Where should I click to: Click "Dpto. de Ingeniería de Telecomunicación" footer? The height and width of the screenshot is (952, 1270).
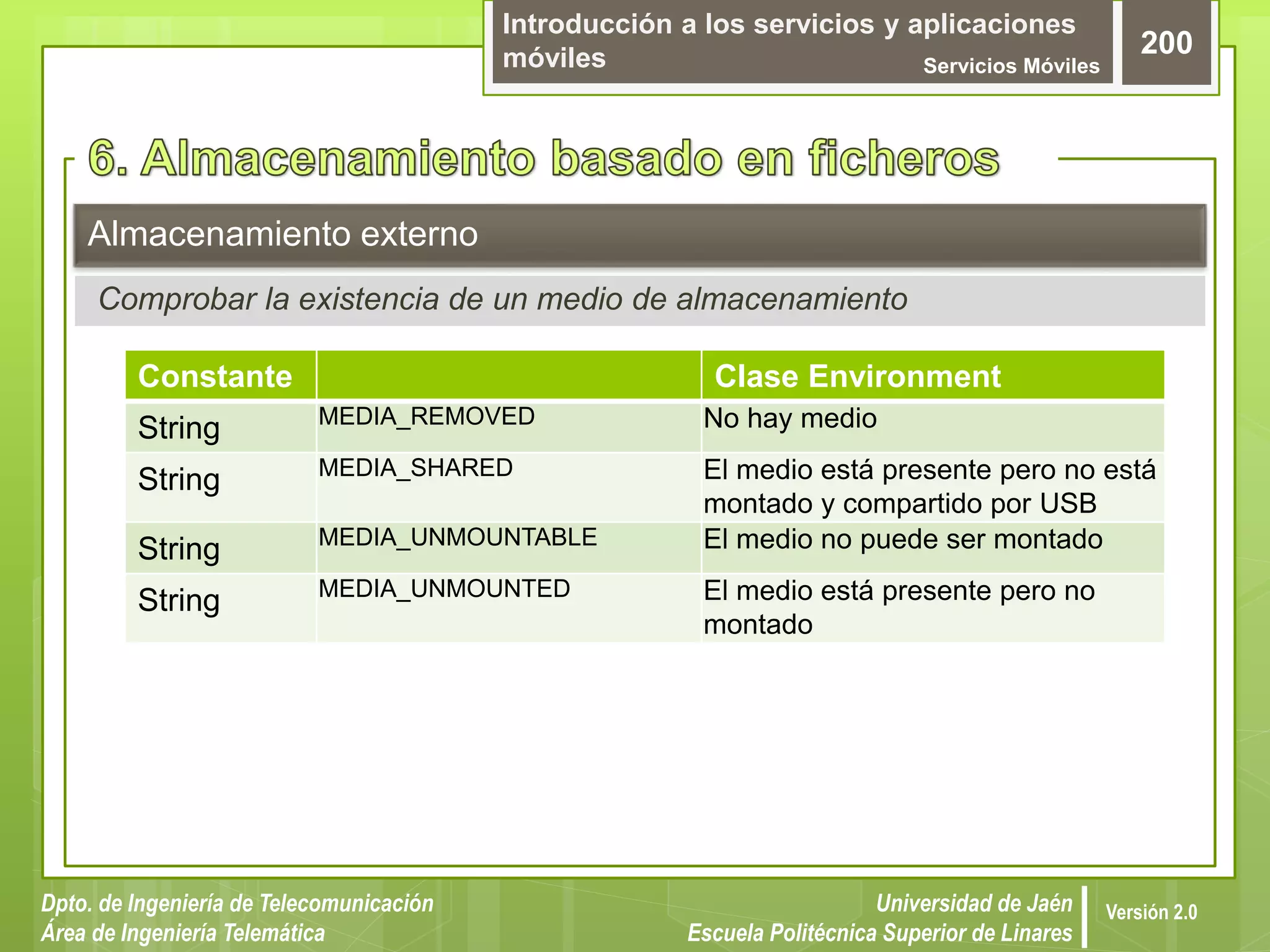(238, 904)
